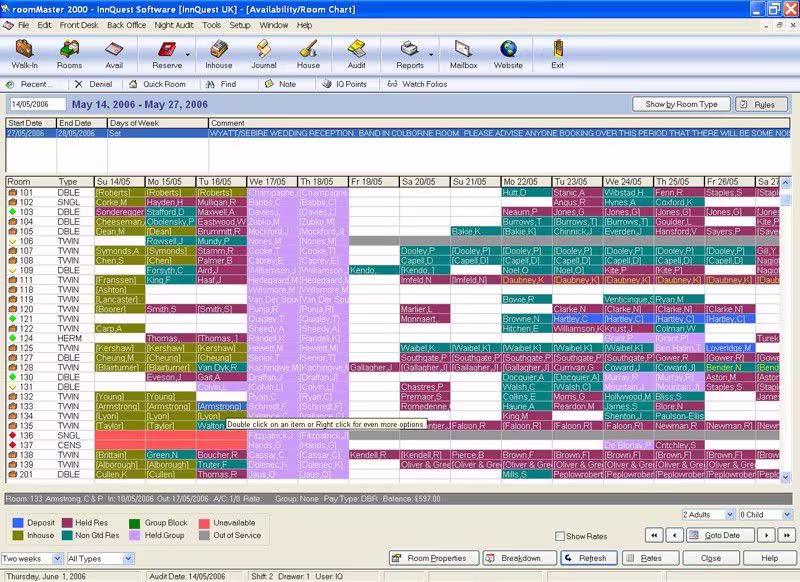Click the Breakdown button

[x=519, y=558]
